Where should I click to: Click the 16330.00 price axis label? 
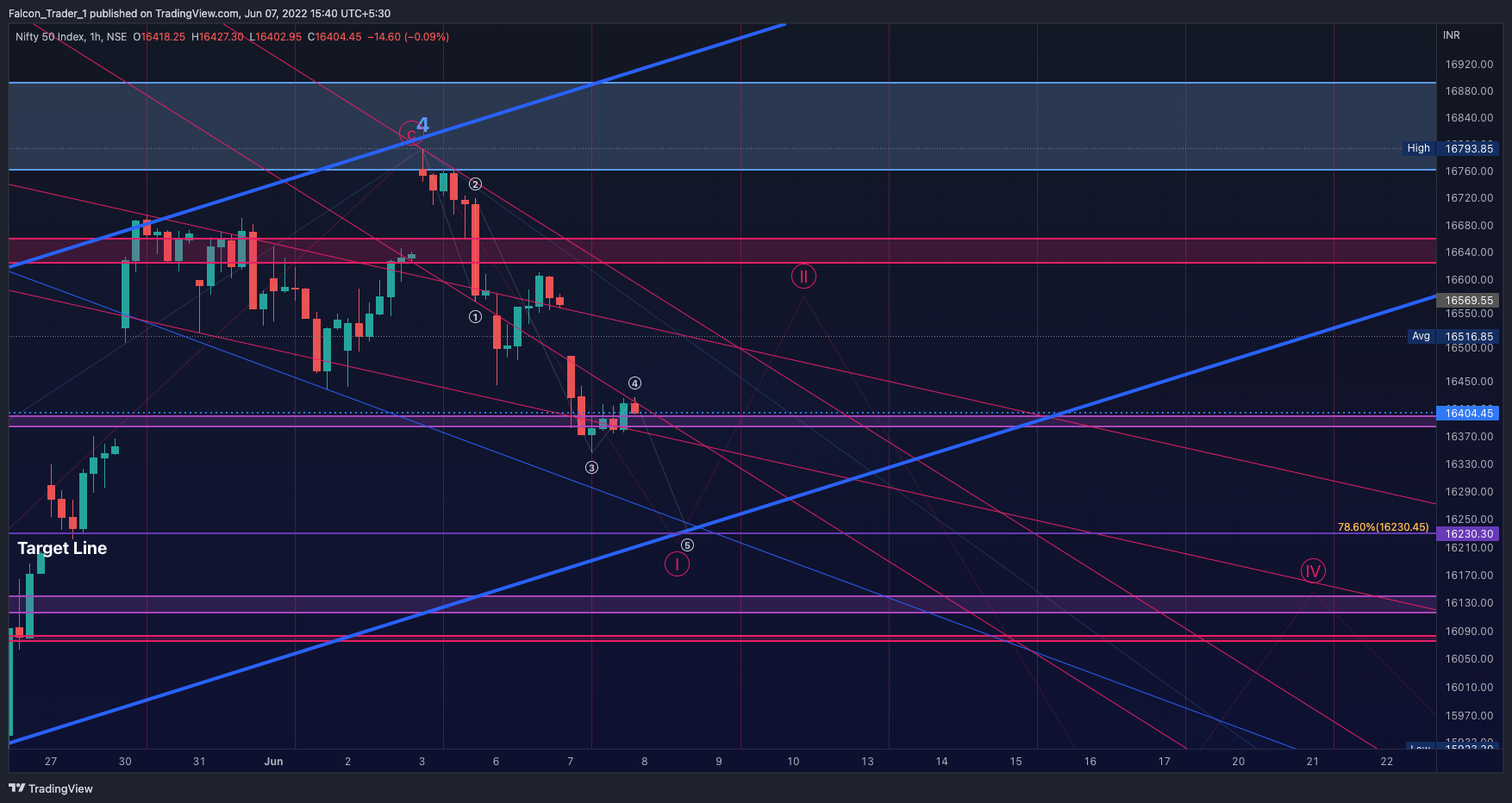tap(1469, 464)
